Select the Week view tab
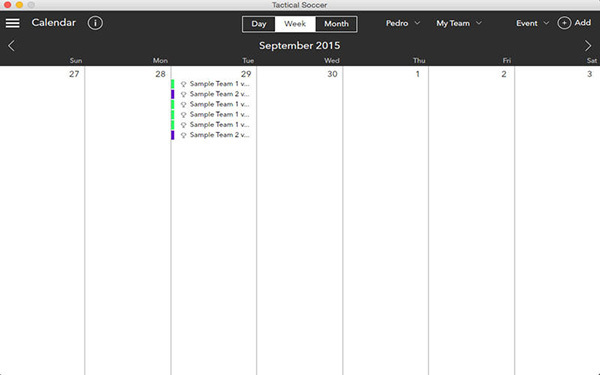This screenshot has width=600, height=375. pyautogui.click(x=295, y=24)
